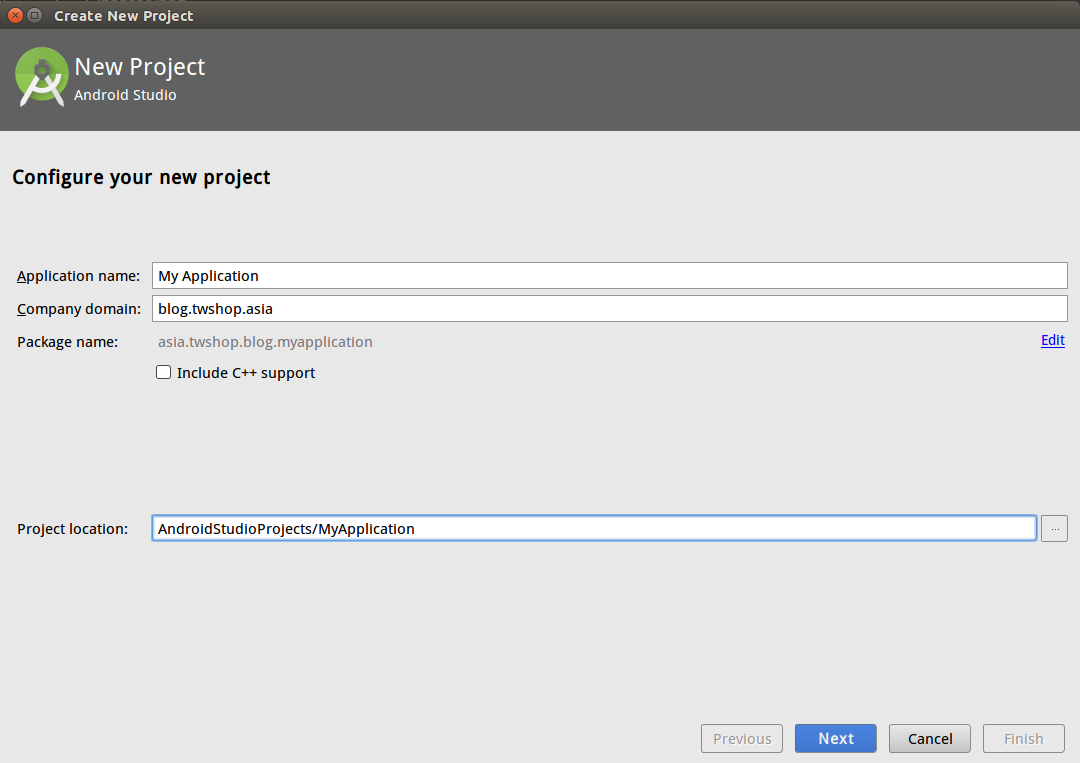
Task: Click the Android Studio subtitle text
Action: pos(125,95)
